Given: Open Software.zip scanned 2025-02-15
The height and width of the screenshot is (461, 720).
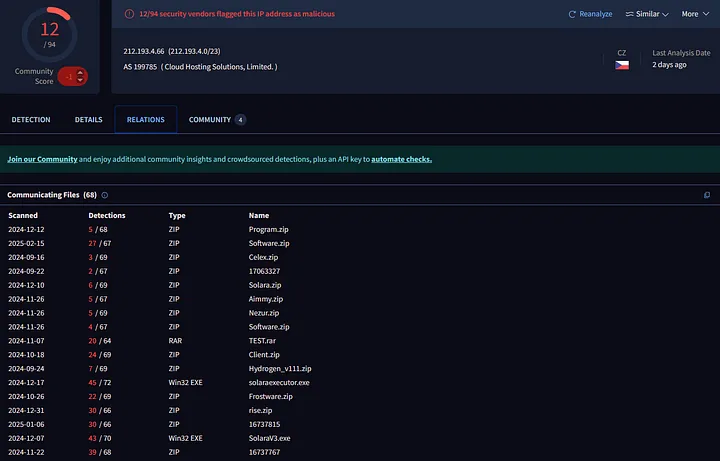Looking at the screenshot, I should tap(269, 243).
